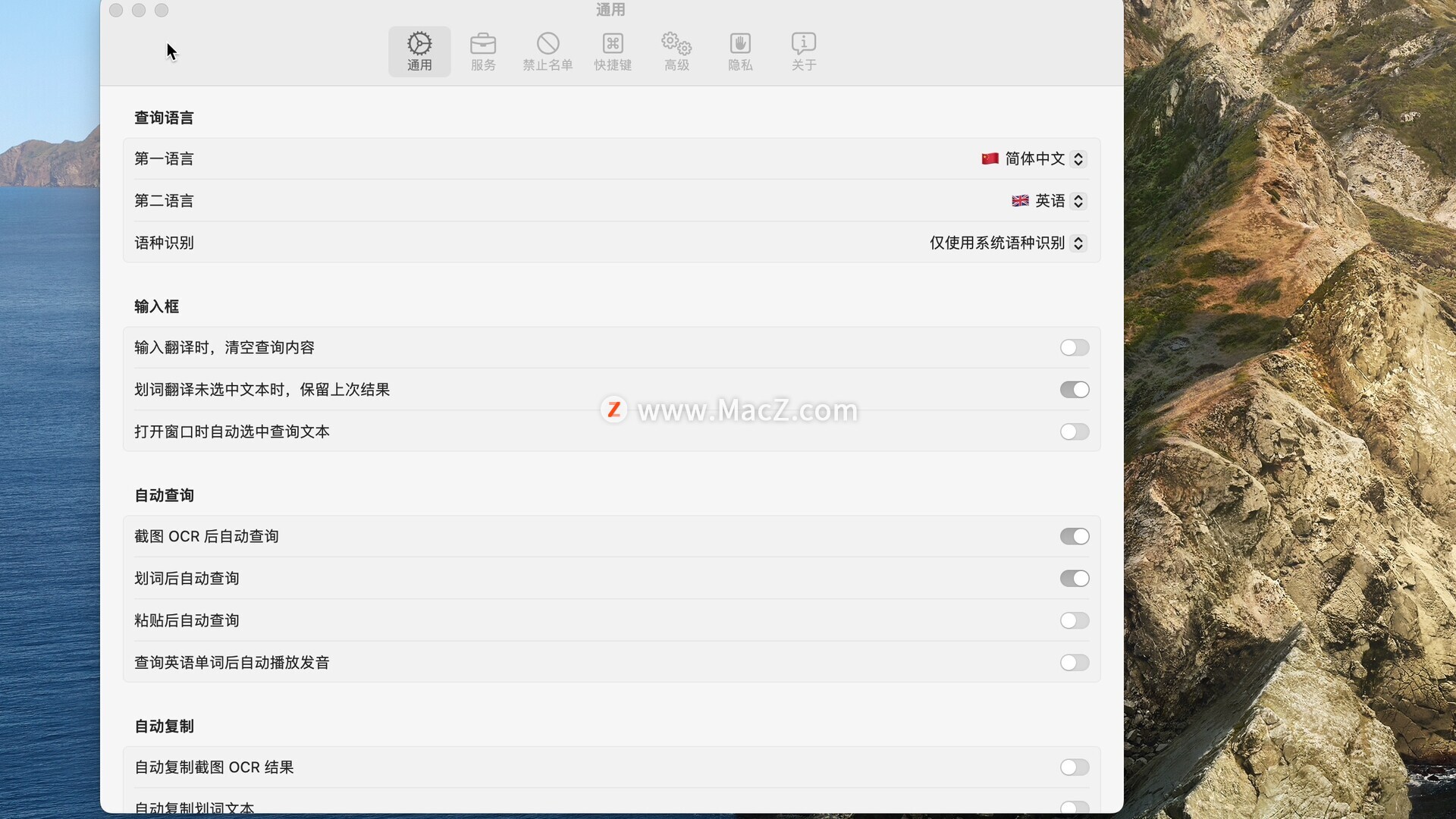Choose a different 第一语言 first language

coord(1034,158)
